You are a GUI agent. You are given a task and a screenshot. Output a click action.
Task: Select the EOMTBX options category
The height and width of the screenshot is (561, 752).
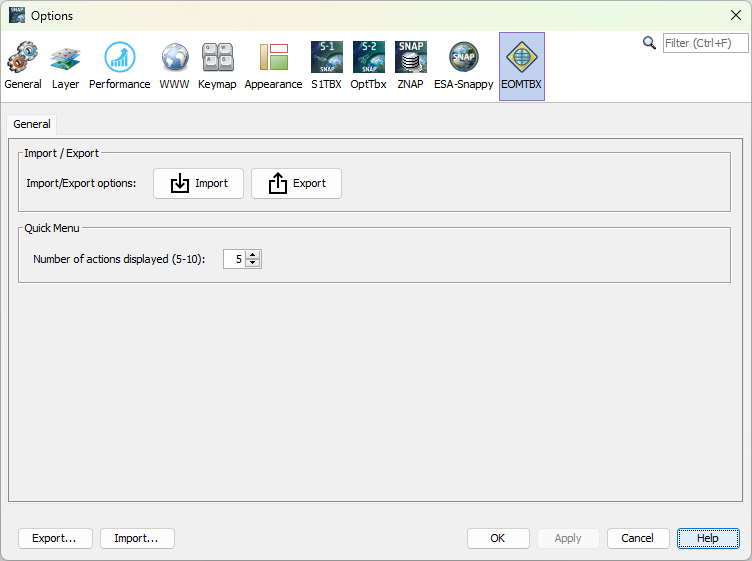click(521, 66)
